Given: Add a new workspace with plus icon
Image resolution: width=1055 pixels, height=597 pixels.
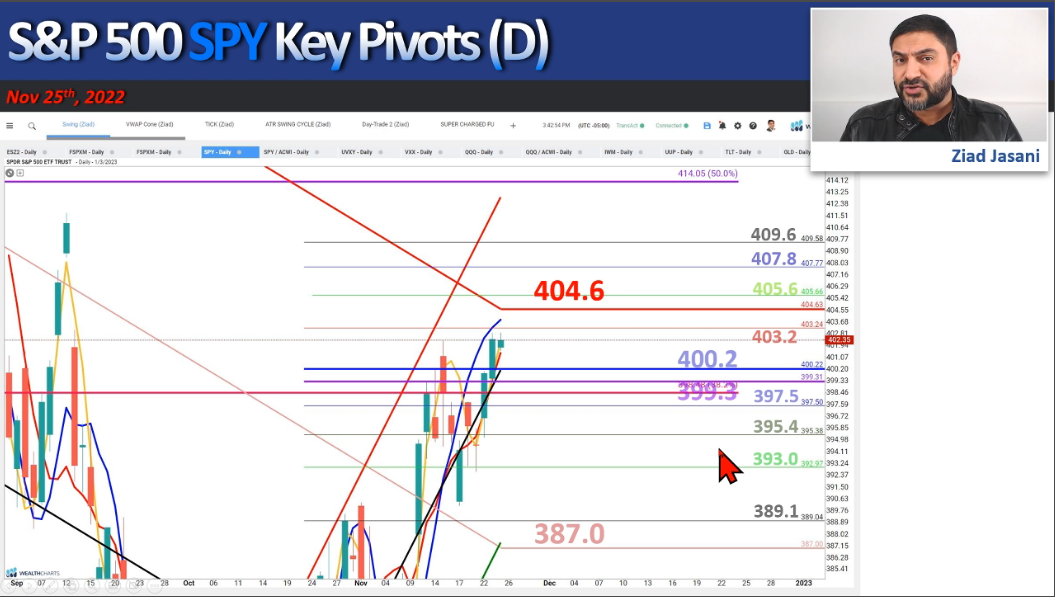Looking at the screenshot, I should click(x=513, y=126).
